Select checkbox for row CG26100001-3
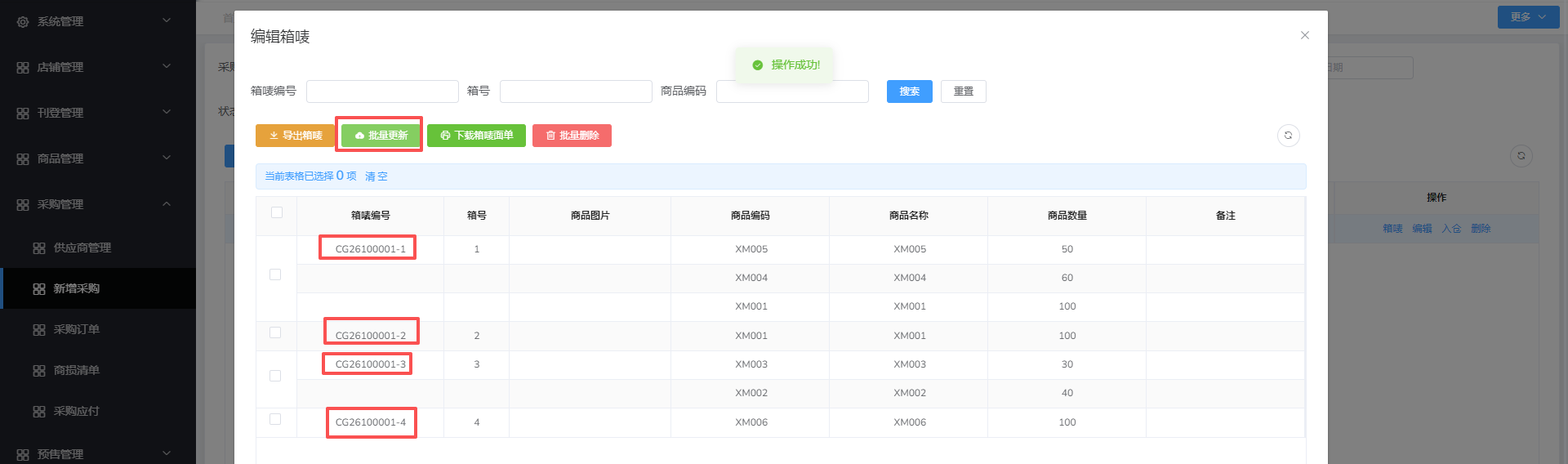1568x464 pixels. tap(275, 376)
